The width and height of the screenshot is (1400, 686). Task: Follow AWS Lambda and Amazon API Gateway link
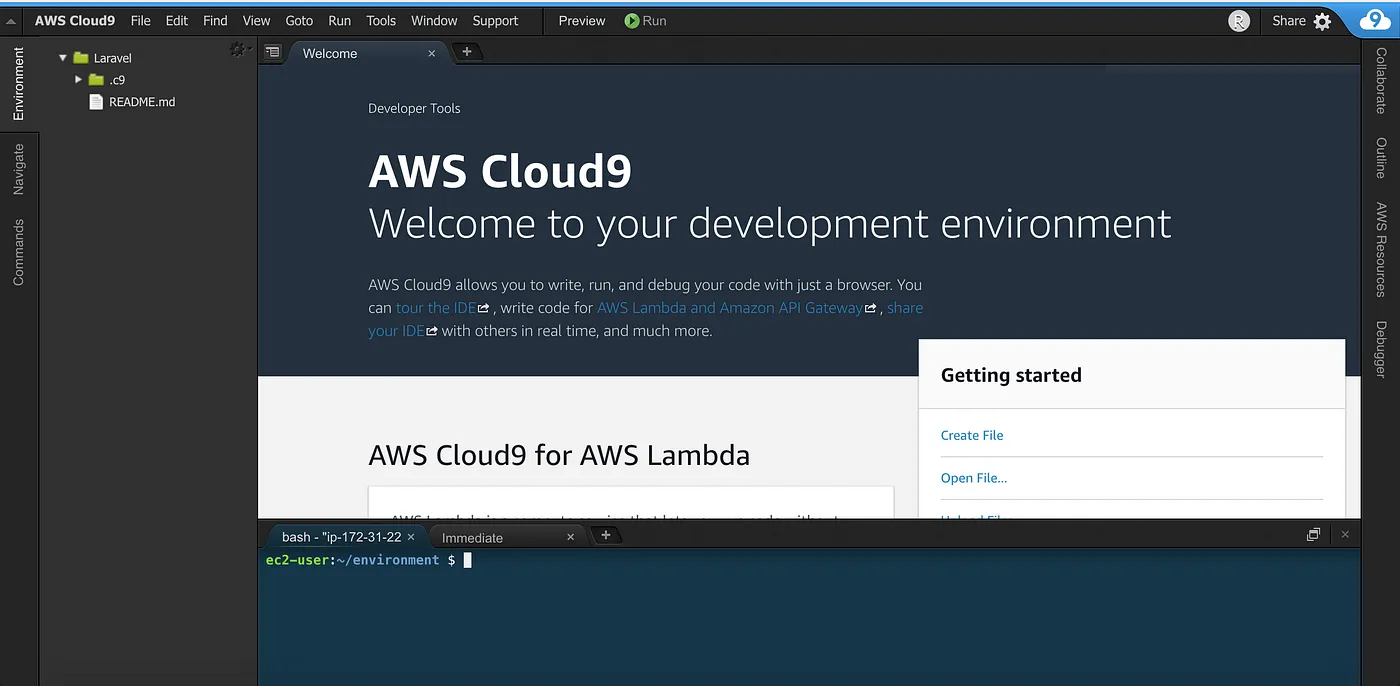coord(730,308)
